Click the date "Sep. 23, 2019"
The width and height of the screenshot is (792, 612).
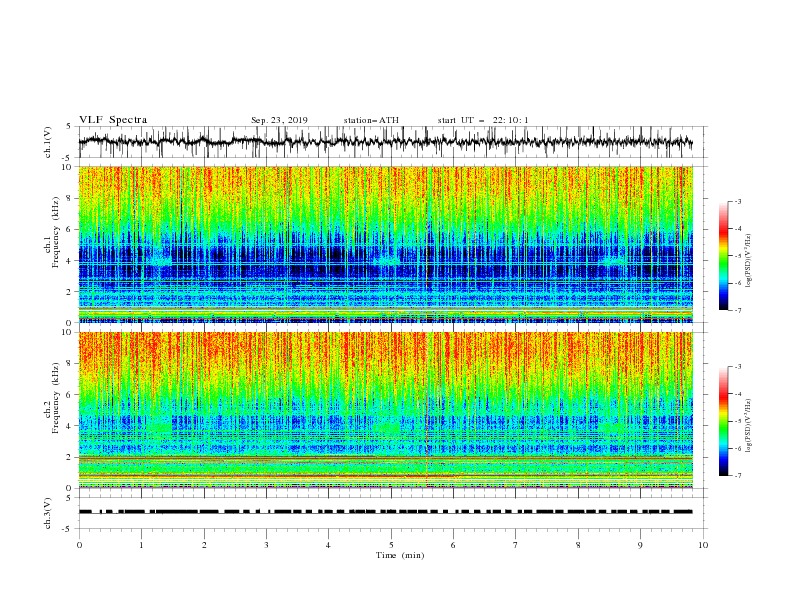(279, 120)
